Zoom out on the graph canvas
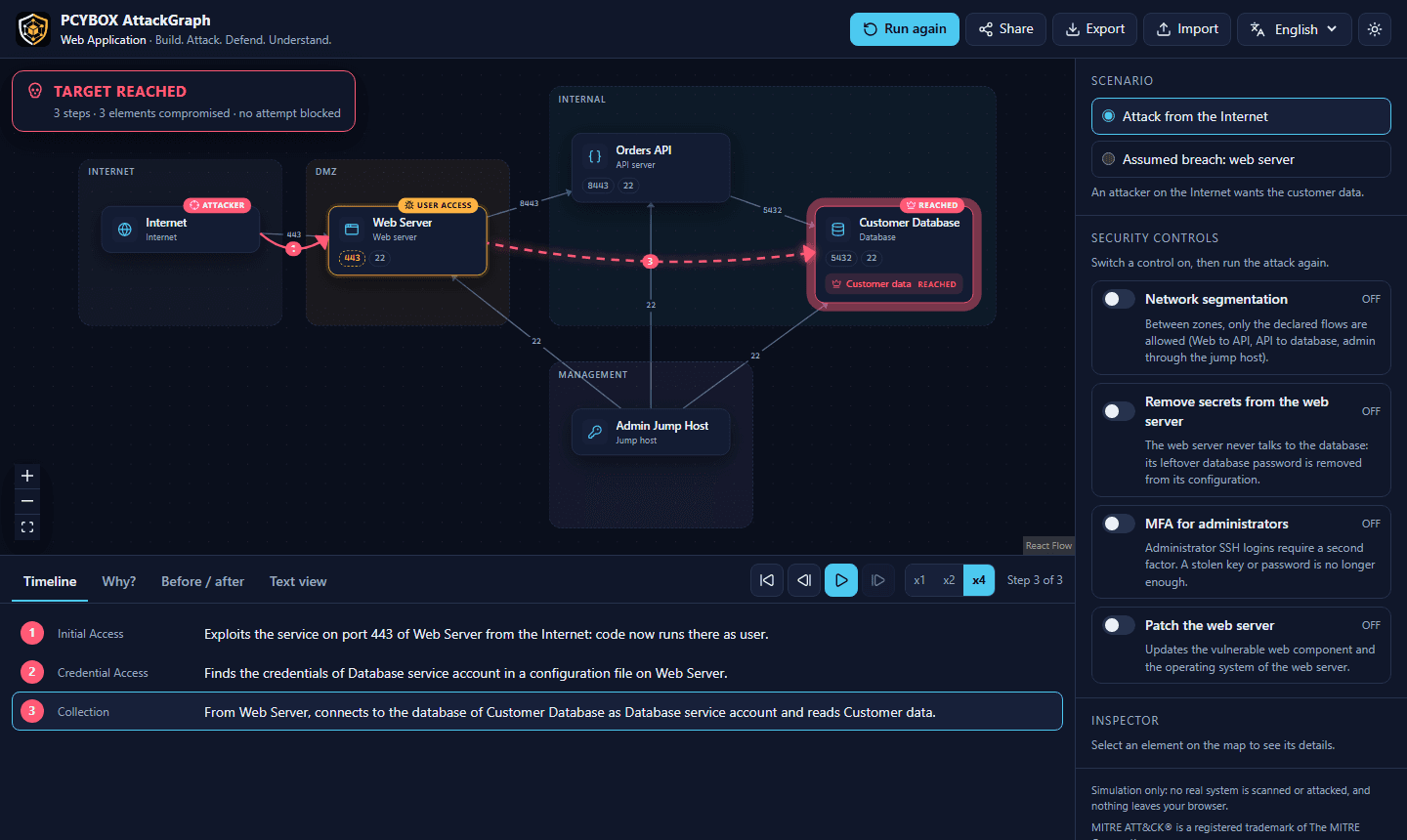Screen dimensions: 1407x840 27,501
